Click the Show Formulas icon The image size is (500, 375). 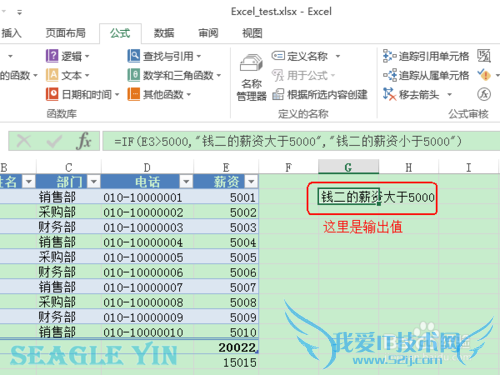[x=484, y=56]
